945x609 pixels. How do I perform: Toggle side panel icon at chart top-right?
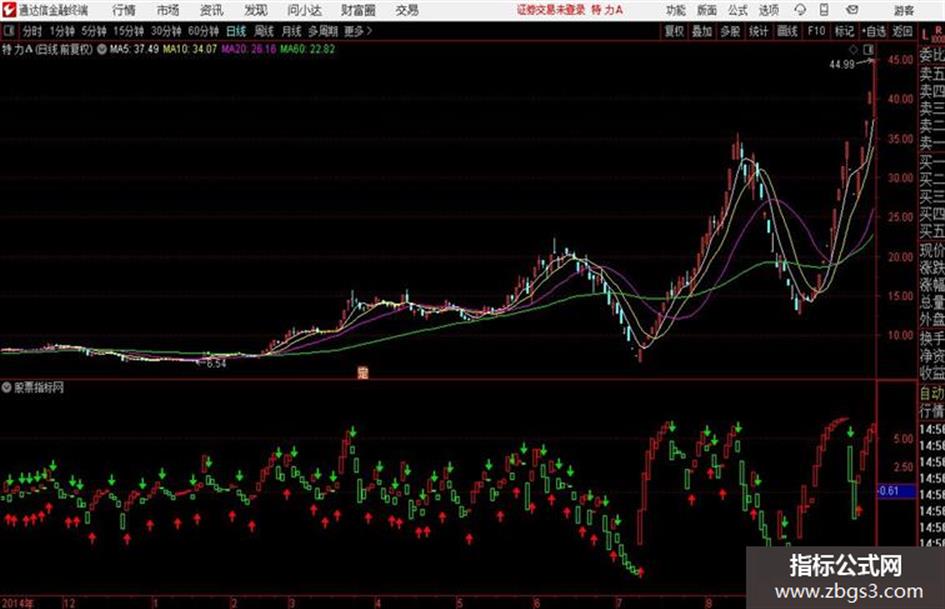point(868,49)
